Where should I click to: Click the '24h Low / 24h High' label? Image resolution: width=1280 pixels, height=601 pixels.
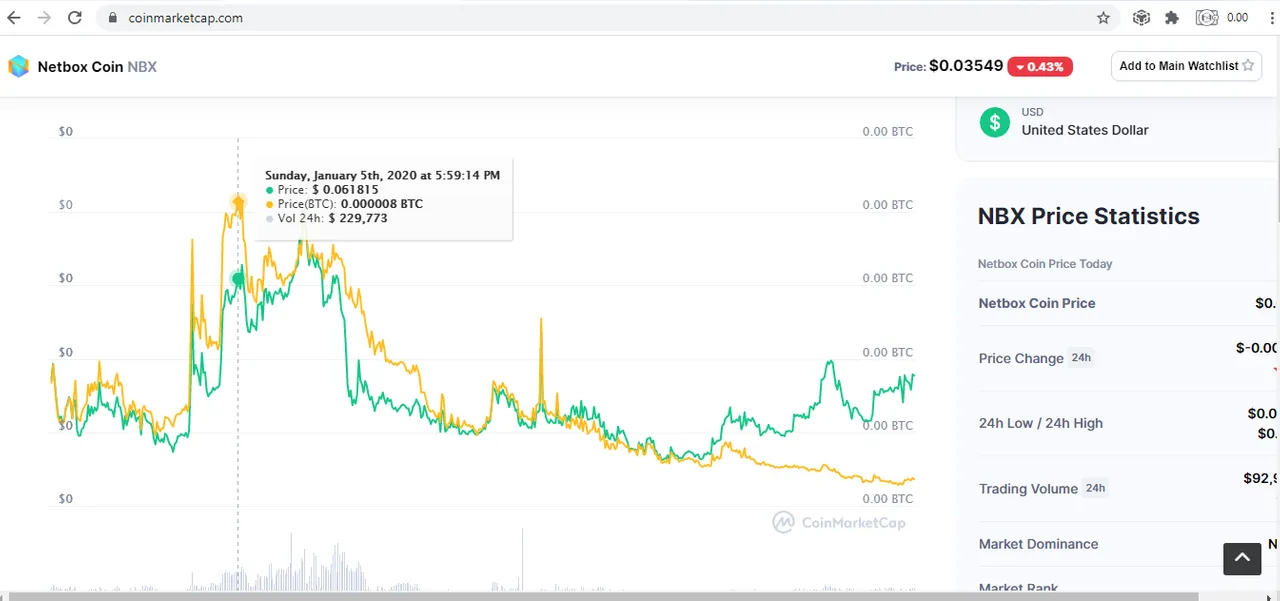pos(1041,423)
